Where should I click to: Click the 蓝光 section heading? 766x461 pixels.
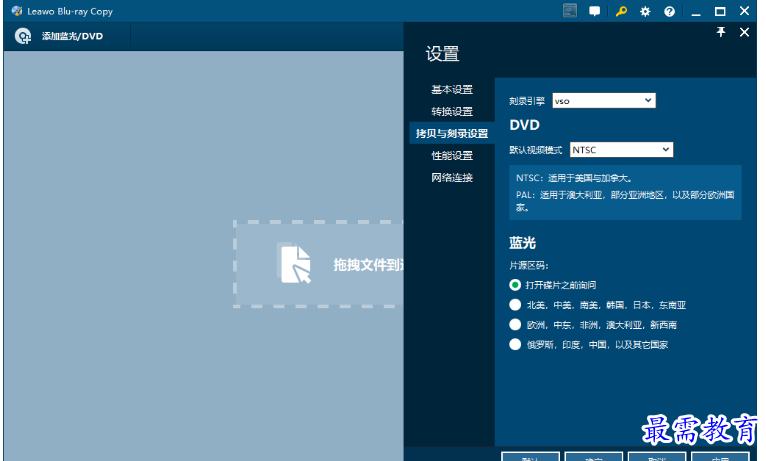click(523, 243)
